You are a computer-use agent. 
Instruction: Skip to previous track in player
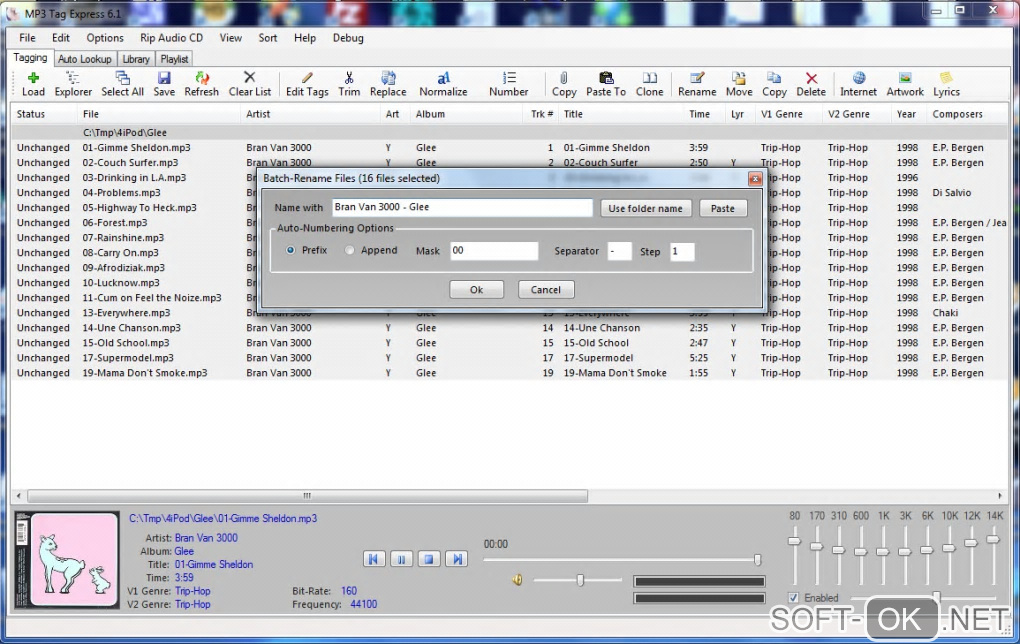[x=373, y=559]
